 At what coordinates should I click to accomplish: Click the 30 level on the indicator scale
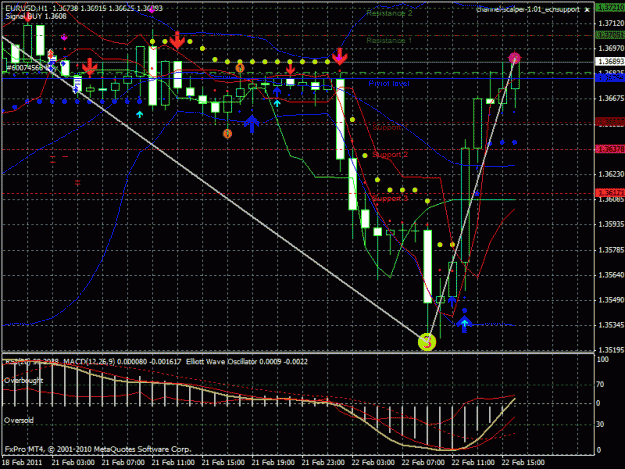(600, 424)
